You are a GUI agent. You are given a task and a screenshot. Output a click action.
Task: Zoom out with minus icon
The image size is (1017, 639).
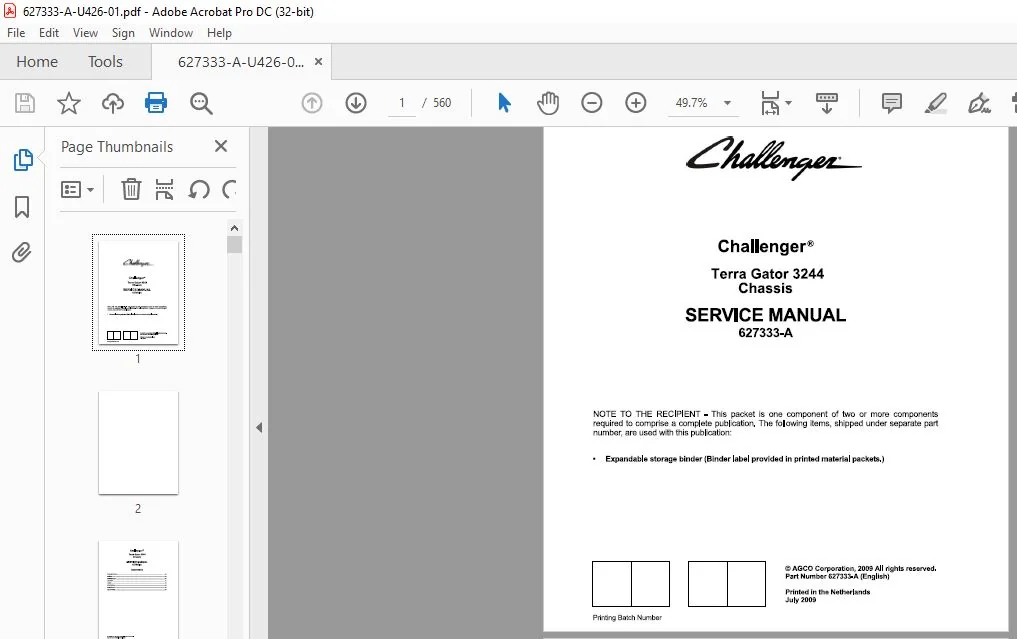(592, 102)
